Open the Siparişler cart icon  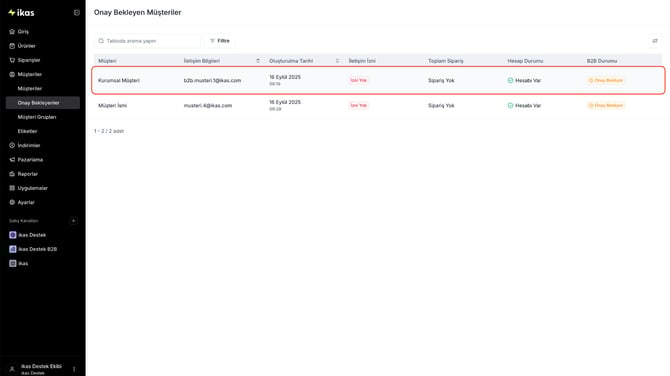point(12,60)
